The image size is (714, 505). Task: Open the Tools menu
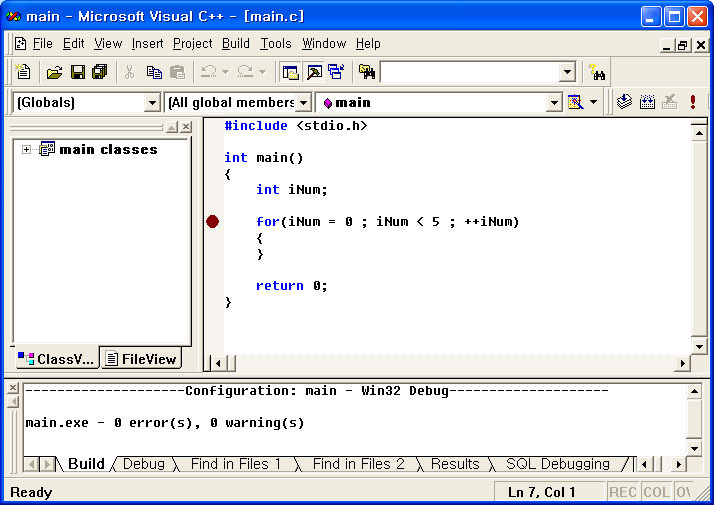tap(275, 44)
